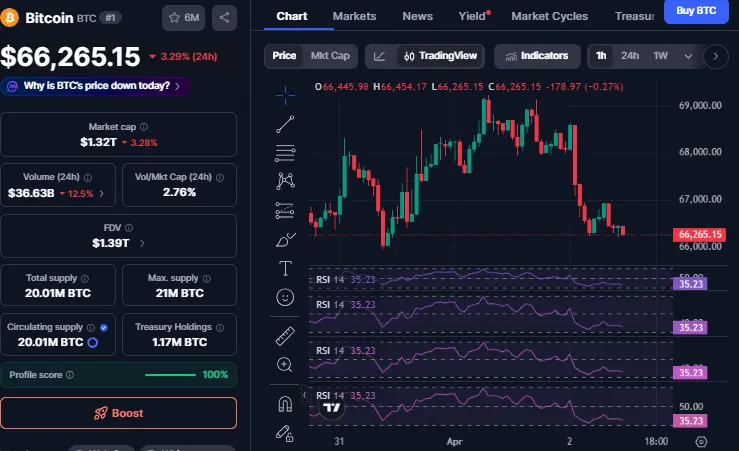Select the trend line drawing tool

click(285, 124)
